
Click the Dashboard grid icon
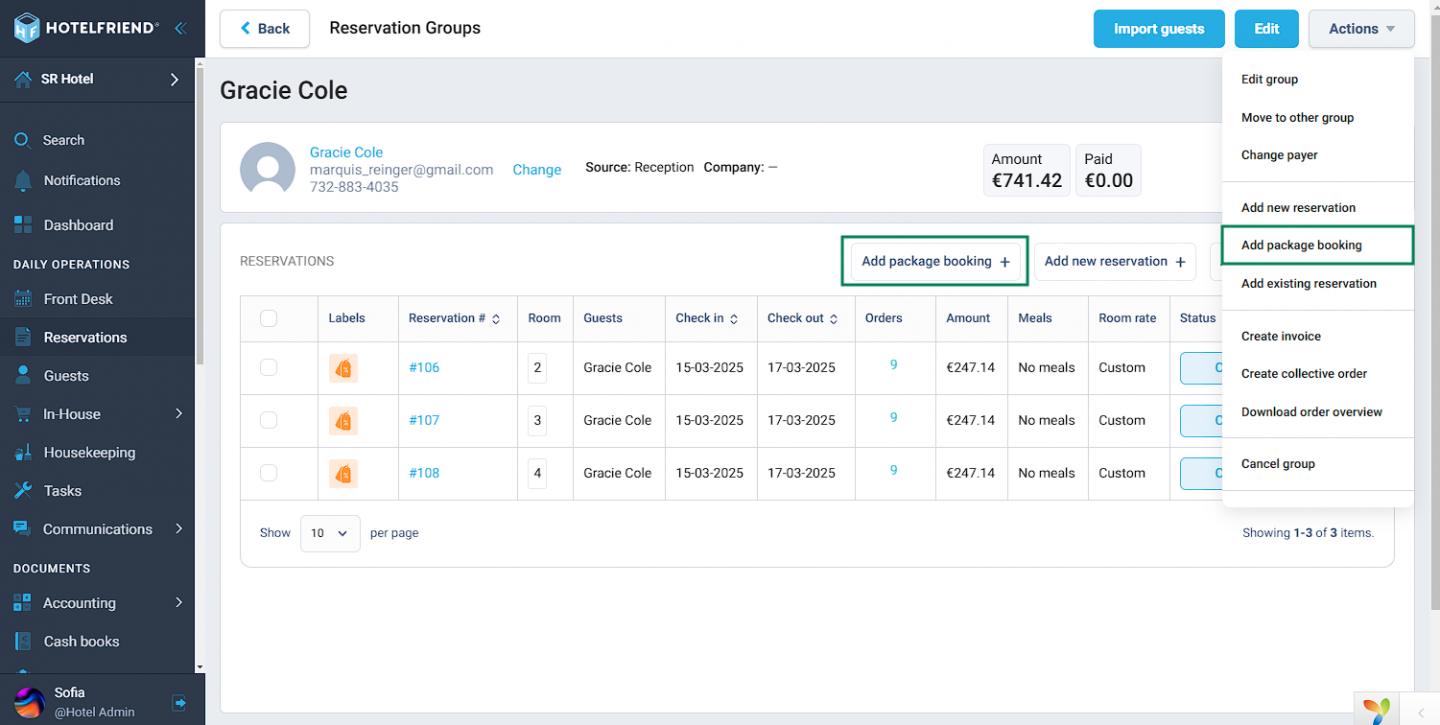point(23,225)
